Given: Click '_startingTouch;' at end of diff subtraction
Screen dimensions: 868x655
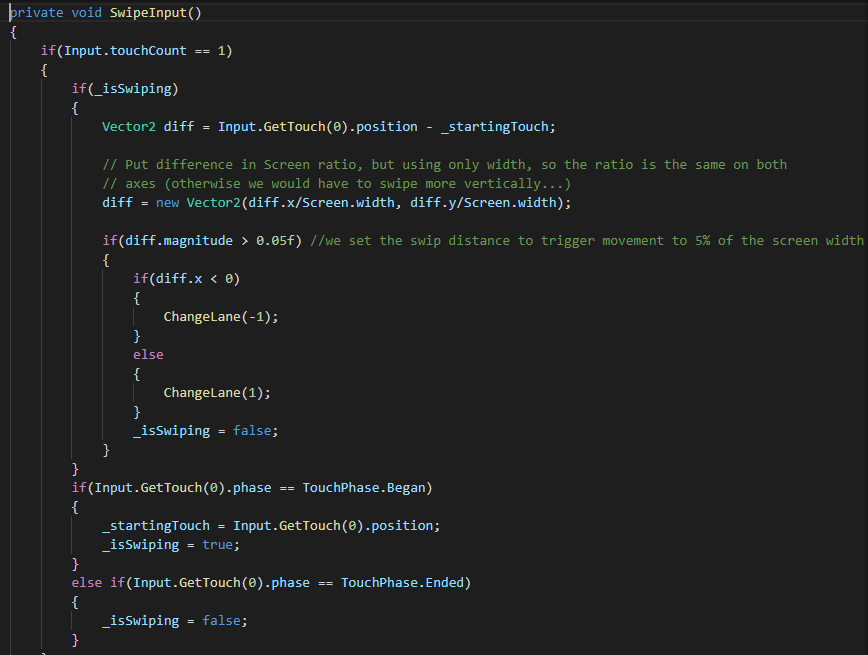Looking at the screenshot, I should click(498, 127).
